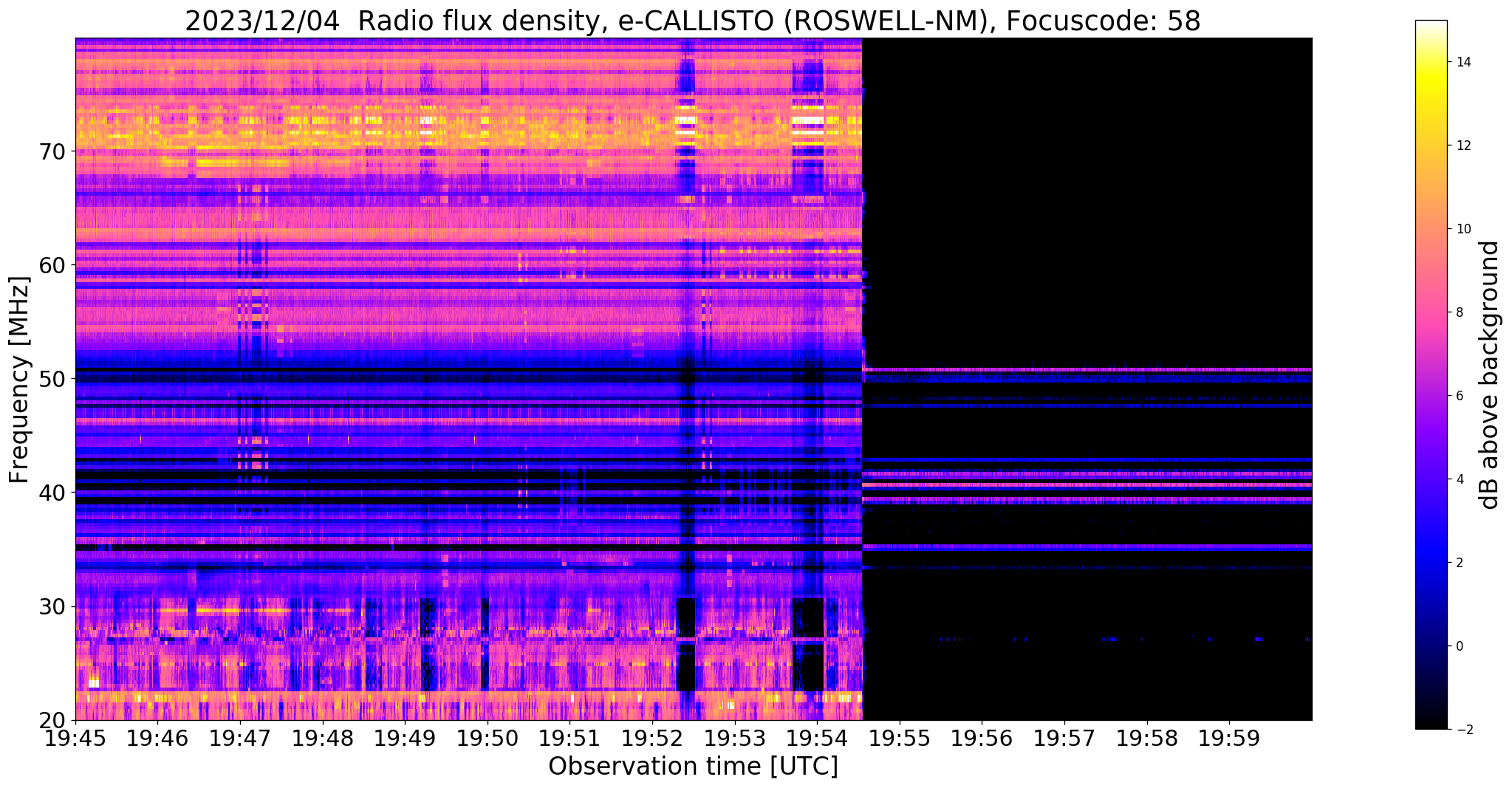Click the colorbar tick value 12
This screenshot has width=1512, height=788.
coord(1463,145)
